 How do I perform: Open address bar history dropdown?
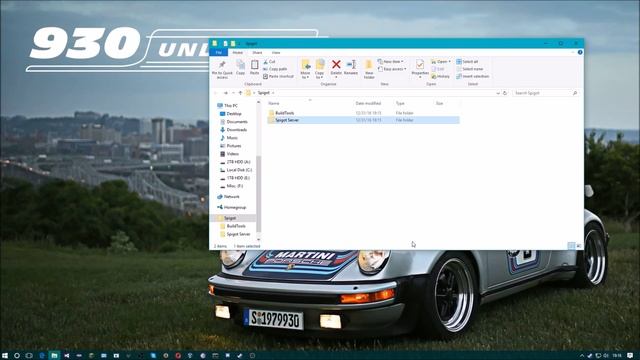498,93
